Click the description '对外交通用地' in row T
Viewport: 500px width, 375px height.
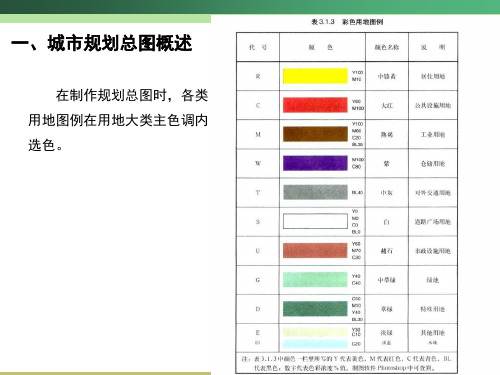pyautogui.click(x=433, y=193)
